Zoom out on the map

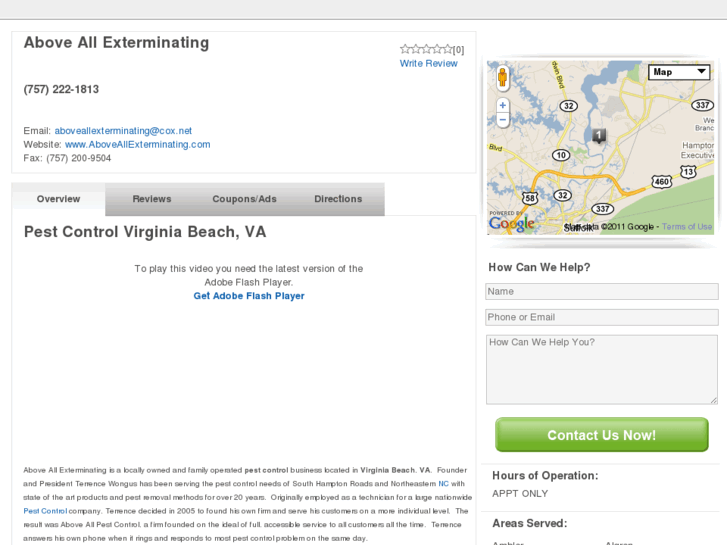coord(502,119)
